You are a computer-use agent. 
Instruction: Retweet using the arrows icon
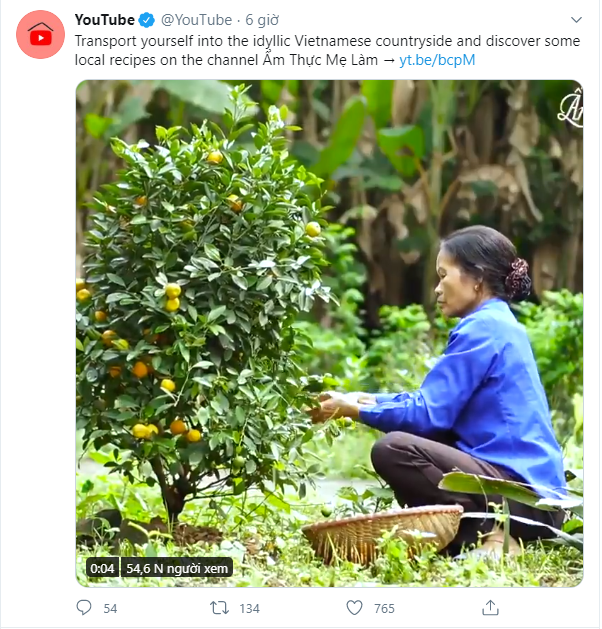point(219,608)
